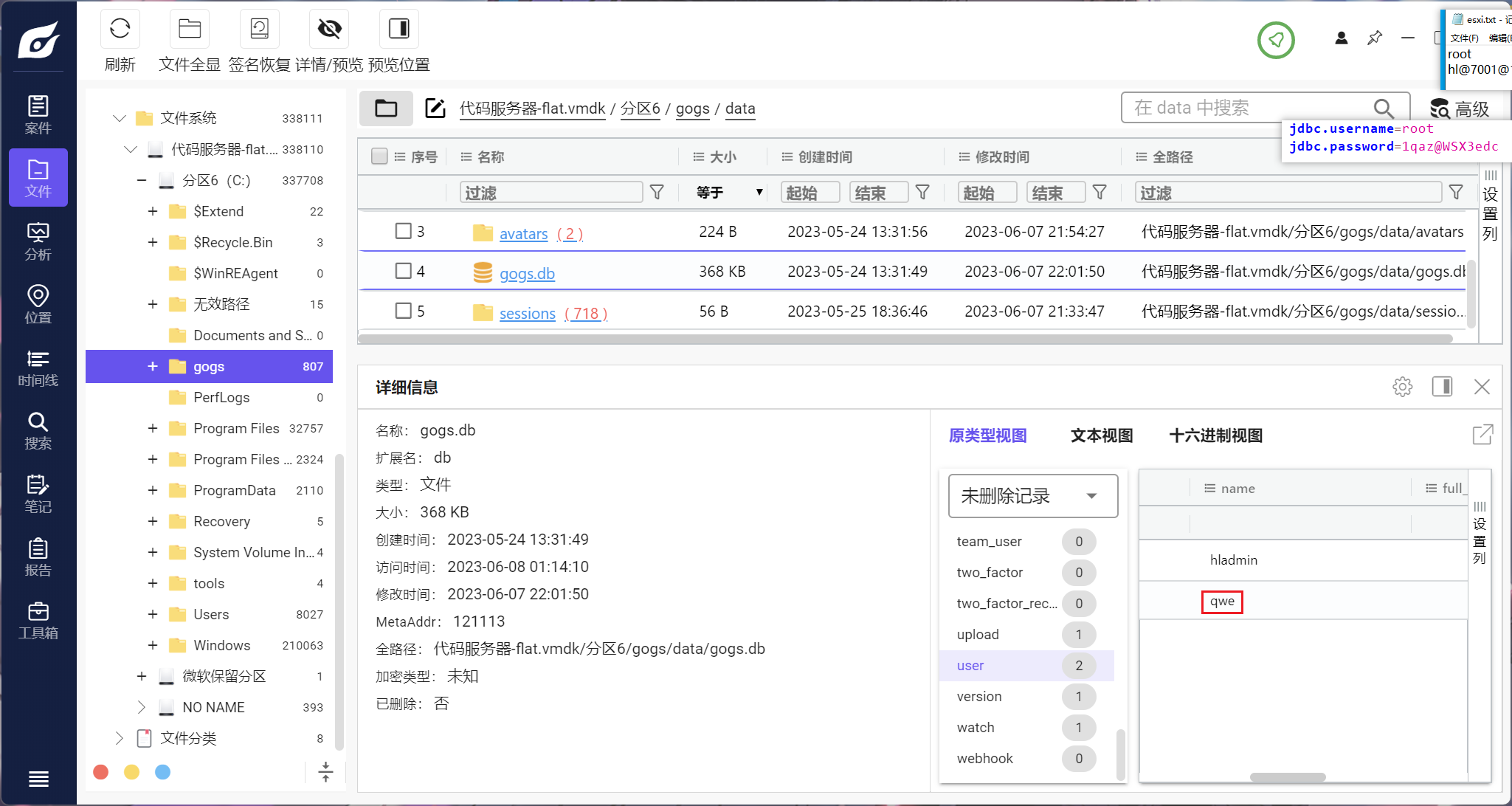Click the 预览位置 panel icon
The image size is (1512, 806).
point(399,29)
